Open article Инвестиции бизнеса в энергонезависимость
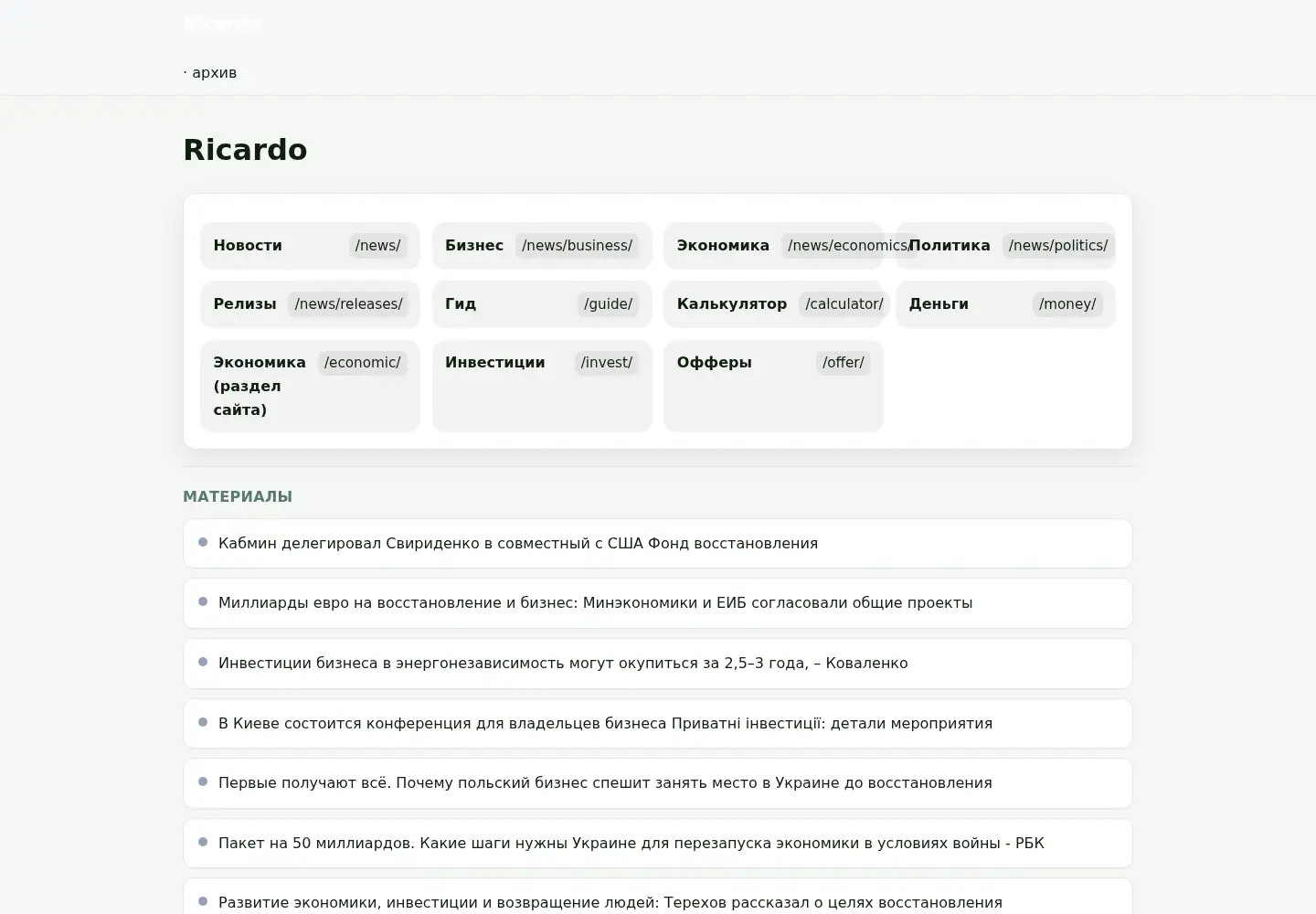1316x914 pixels. tap(658, 664)
